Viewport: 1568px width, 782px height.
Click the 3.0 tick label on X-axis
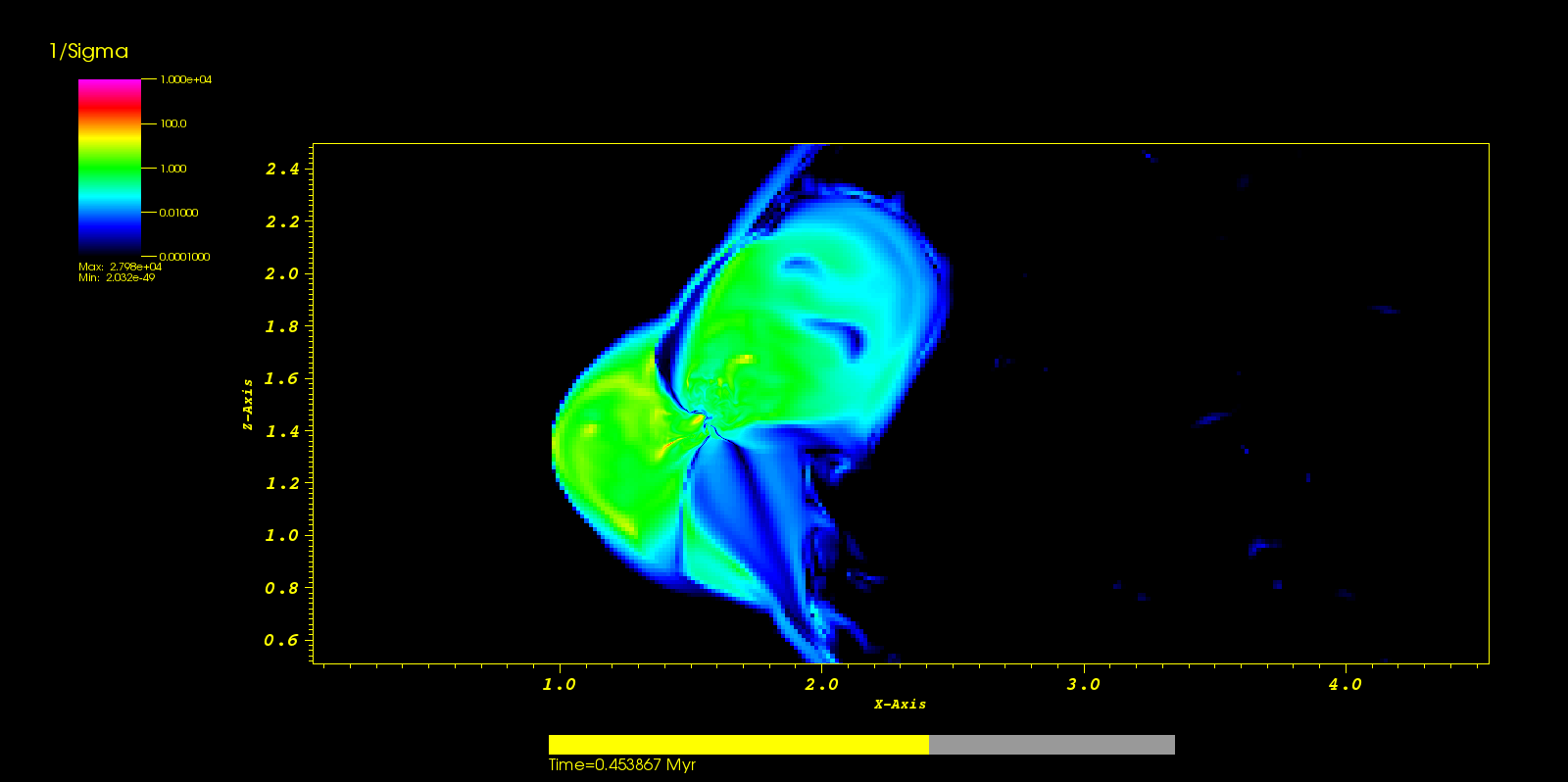1083,684
